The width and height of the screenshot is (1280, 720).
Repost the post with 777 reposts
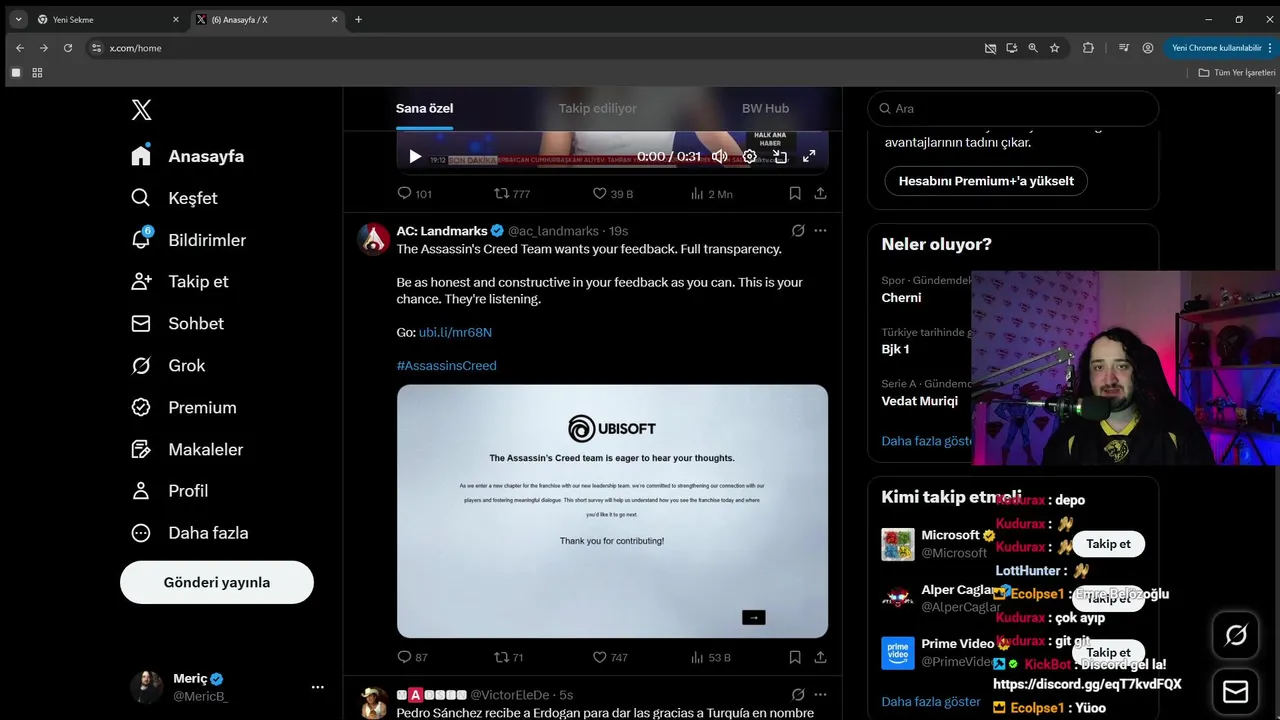(512, 193)
